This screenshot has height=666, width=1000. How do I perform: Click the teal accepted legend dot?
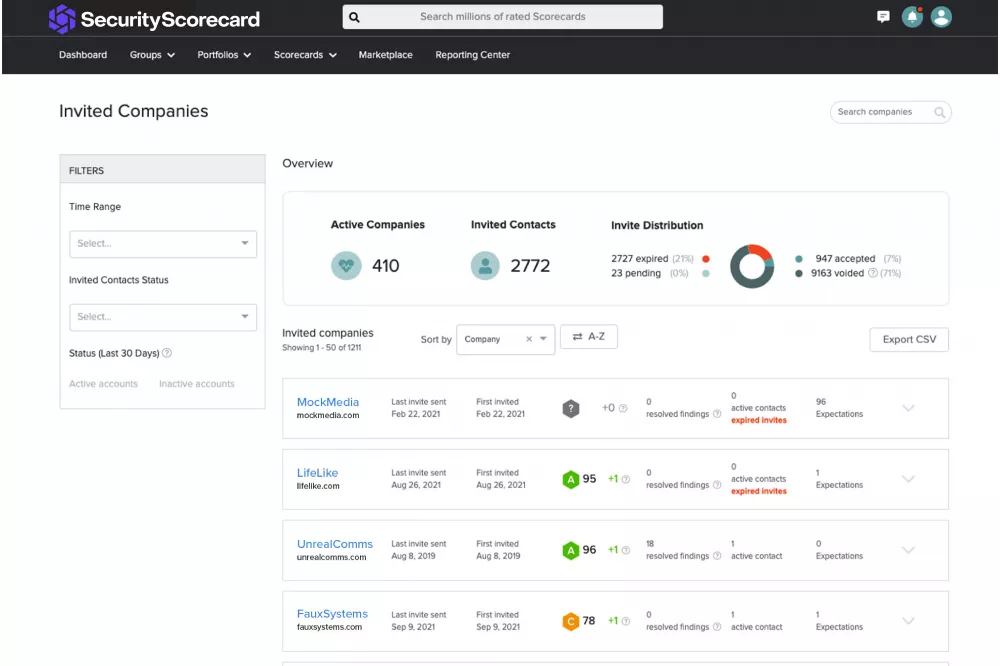pyautogui.click(x=798, y=259)
